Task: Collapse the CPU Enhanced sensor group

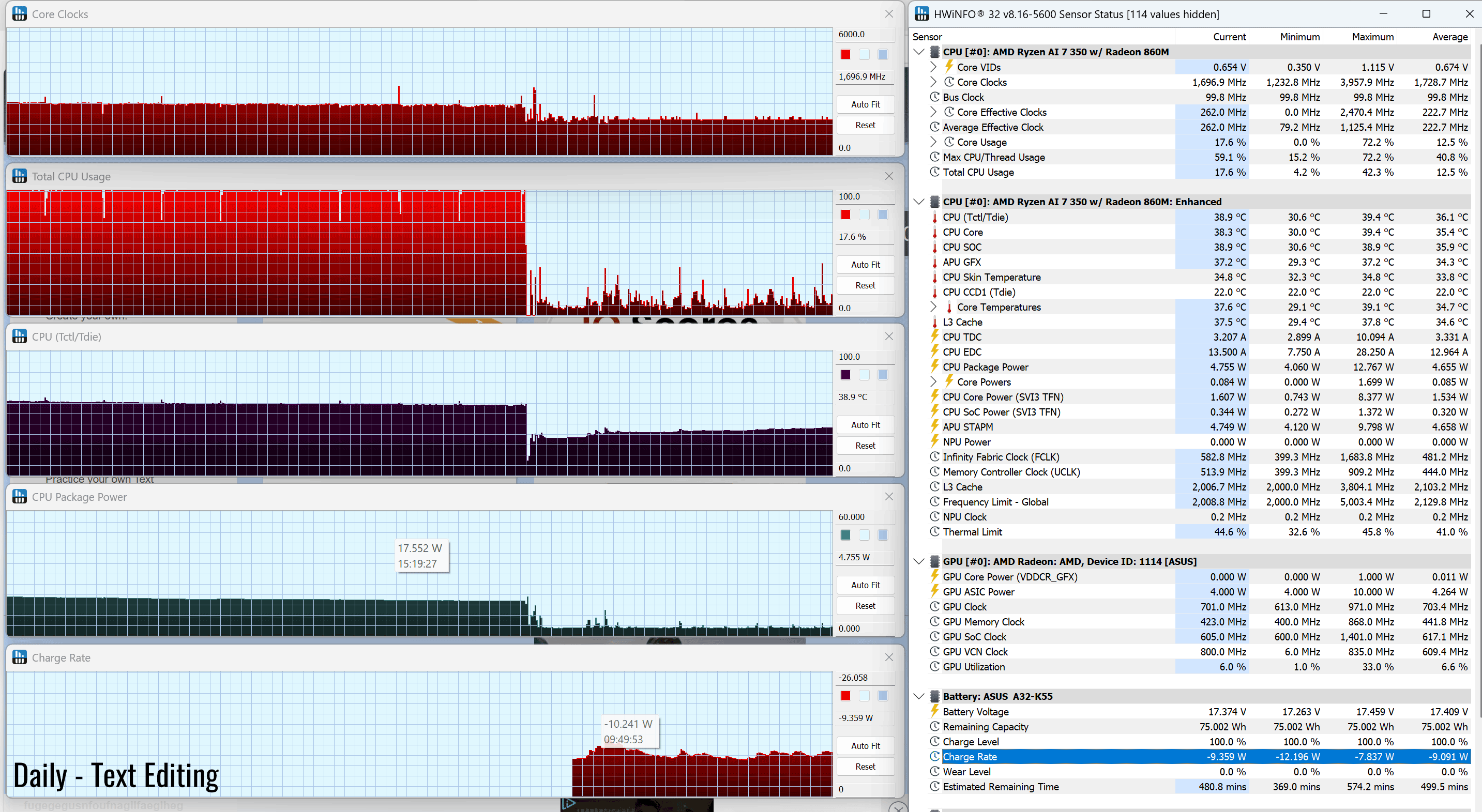Action: coord(919,201)
